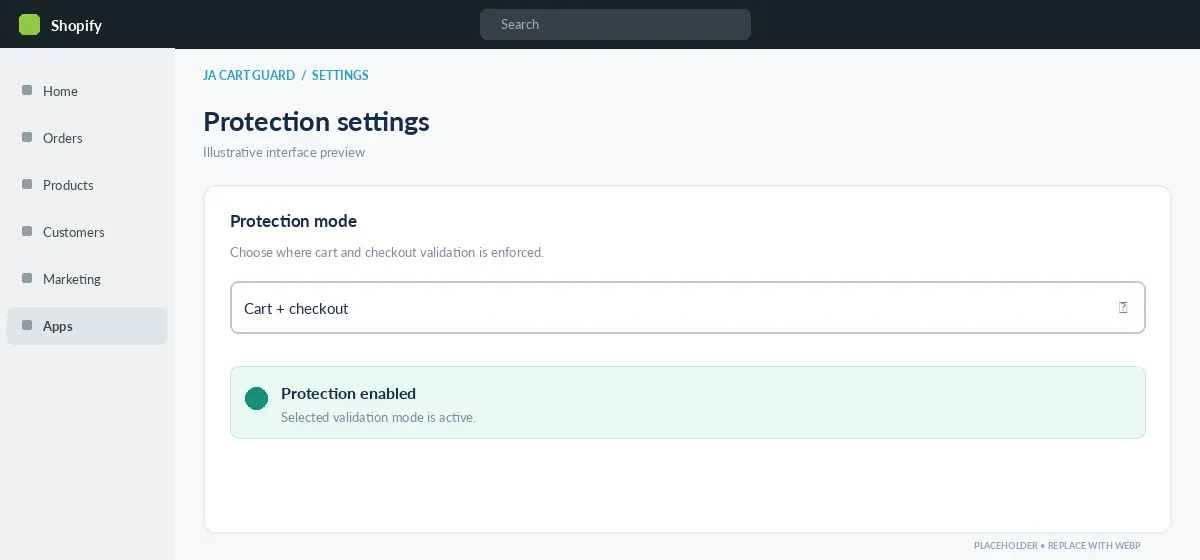Click the green Protection enabled status dot
Screen dimensions: 1200x560
[x=256, y=399]
